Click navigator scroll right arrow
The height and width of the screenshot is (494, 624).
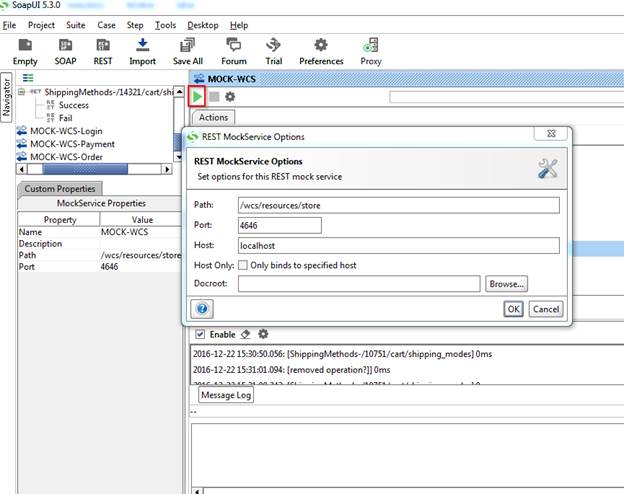167,169
